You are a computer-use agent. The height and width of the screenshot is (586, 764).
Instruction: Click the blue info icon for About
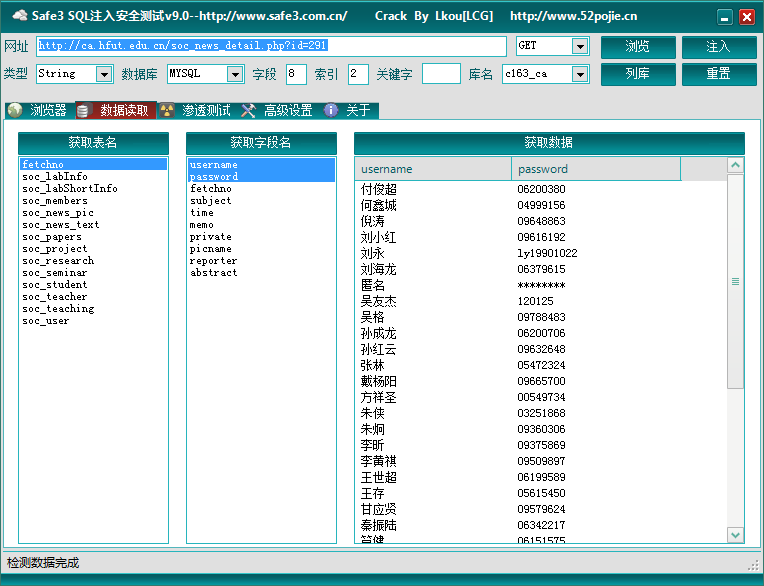[x=331, y=111]
